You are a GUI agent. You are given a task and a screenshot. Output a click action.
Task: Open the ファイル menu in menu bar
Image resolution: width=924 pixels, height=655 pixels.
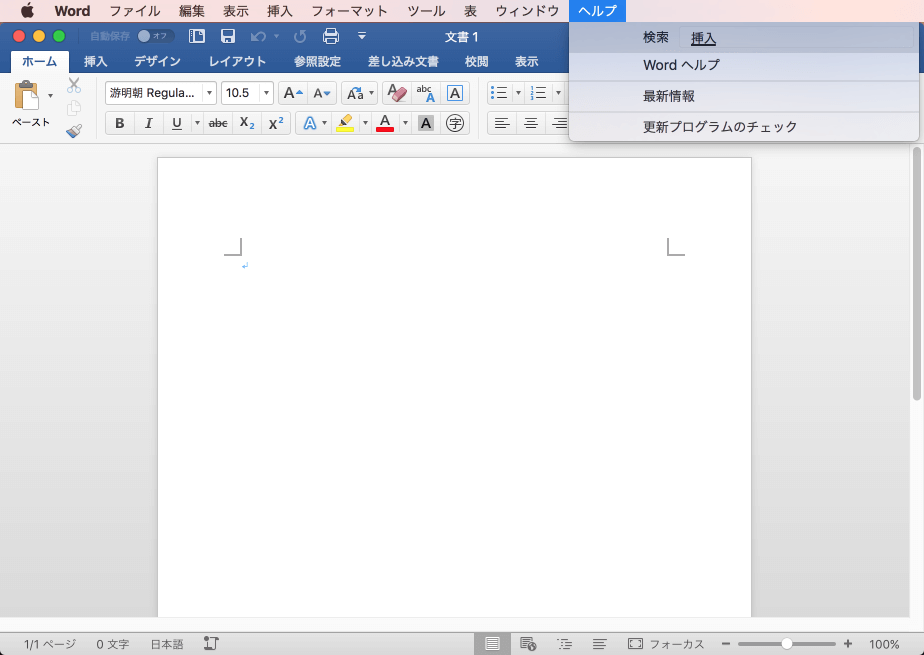click(135, 11)
